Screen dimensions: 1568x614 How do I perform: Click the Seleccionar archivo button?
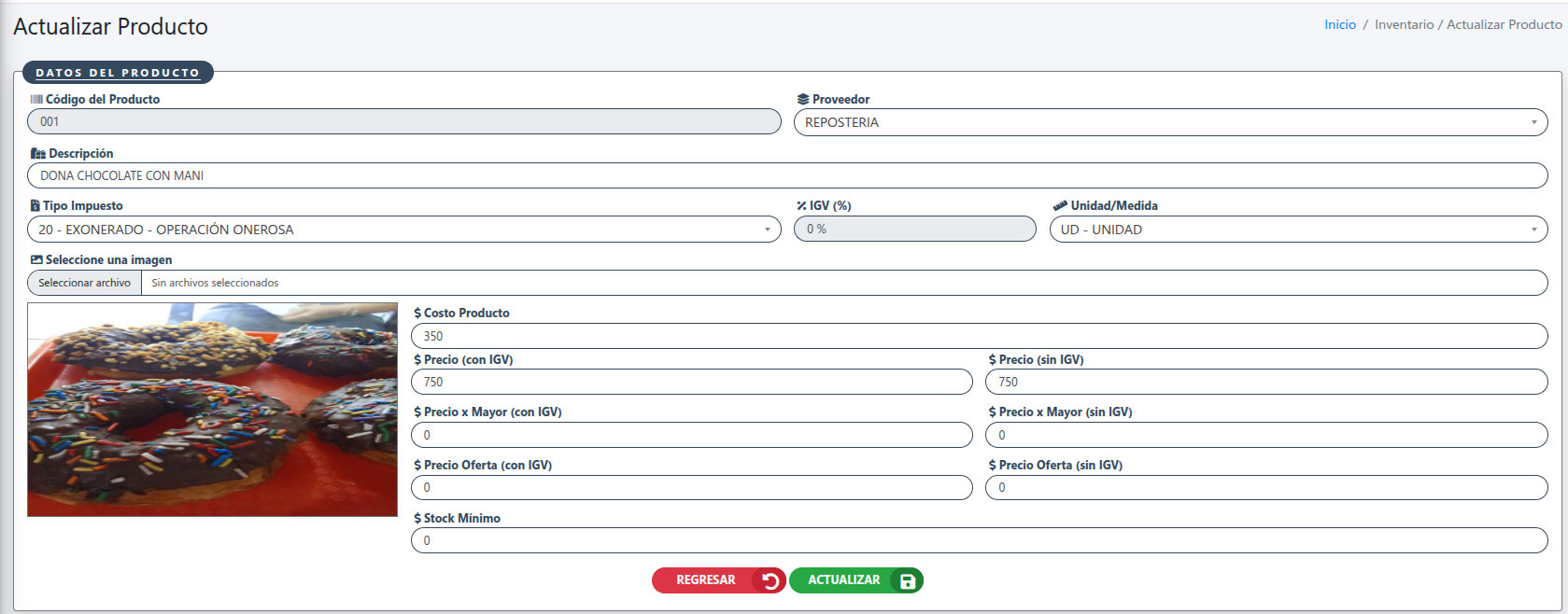pyautogui.click(x=84, y=283)
